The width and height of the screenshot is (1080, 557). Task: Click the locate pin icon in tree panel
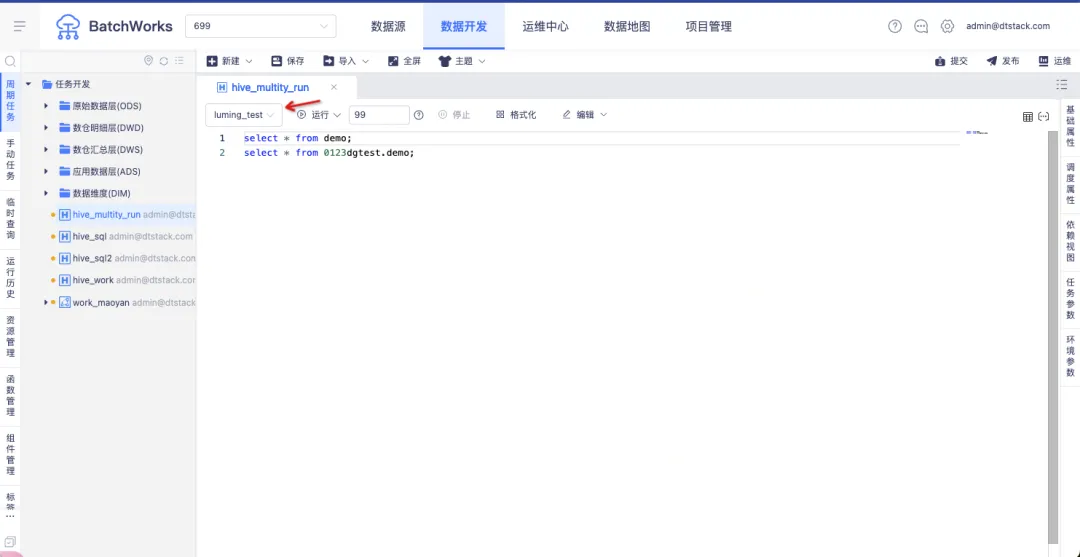148,61
